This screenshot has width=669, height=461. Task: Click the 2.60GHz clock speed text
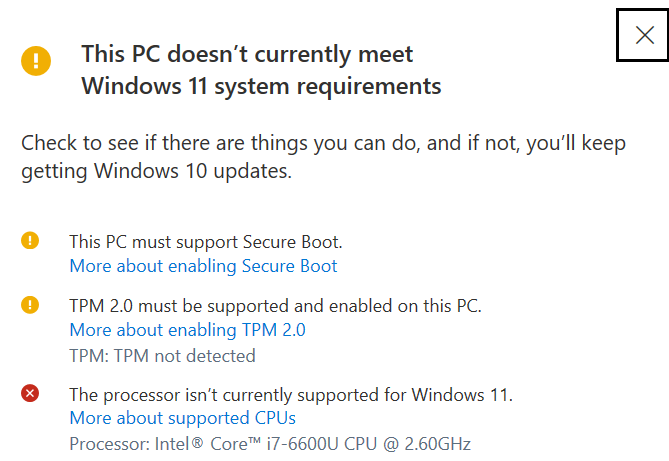coord(438,444)
